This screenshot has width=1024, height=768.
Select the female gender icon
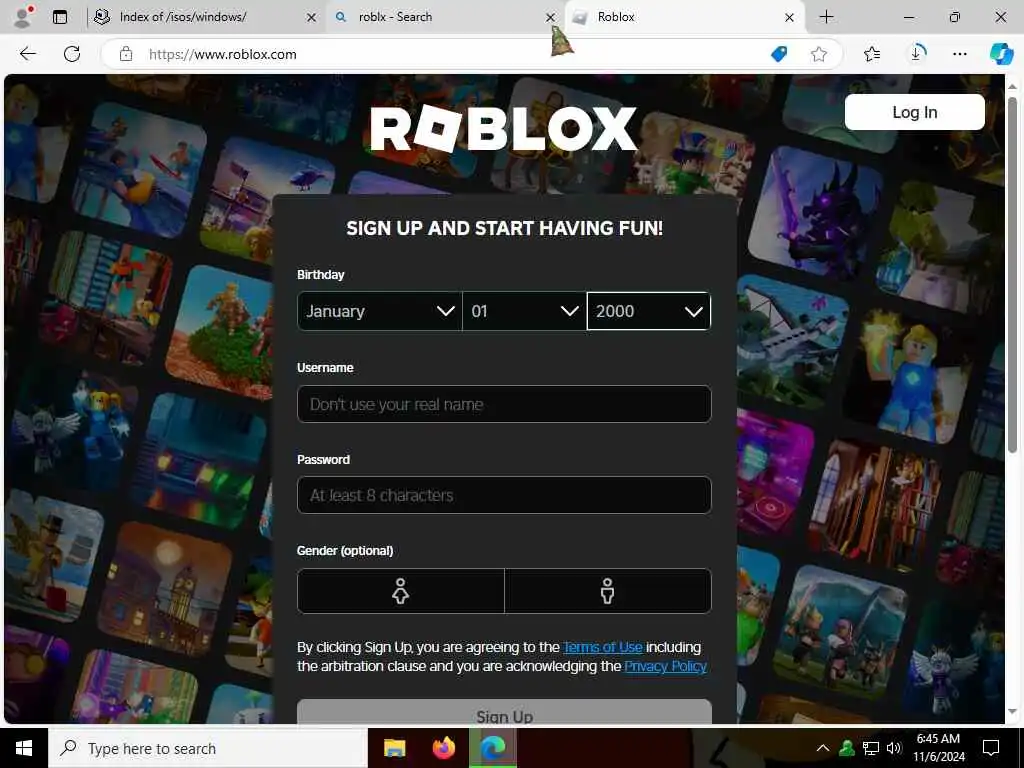pyautogui.click(x=400, y=591)
